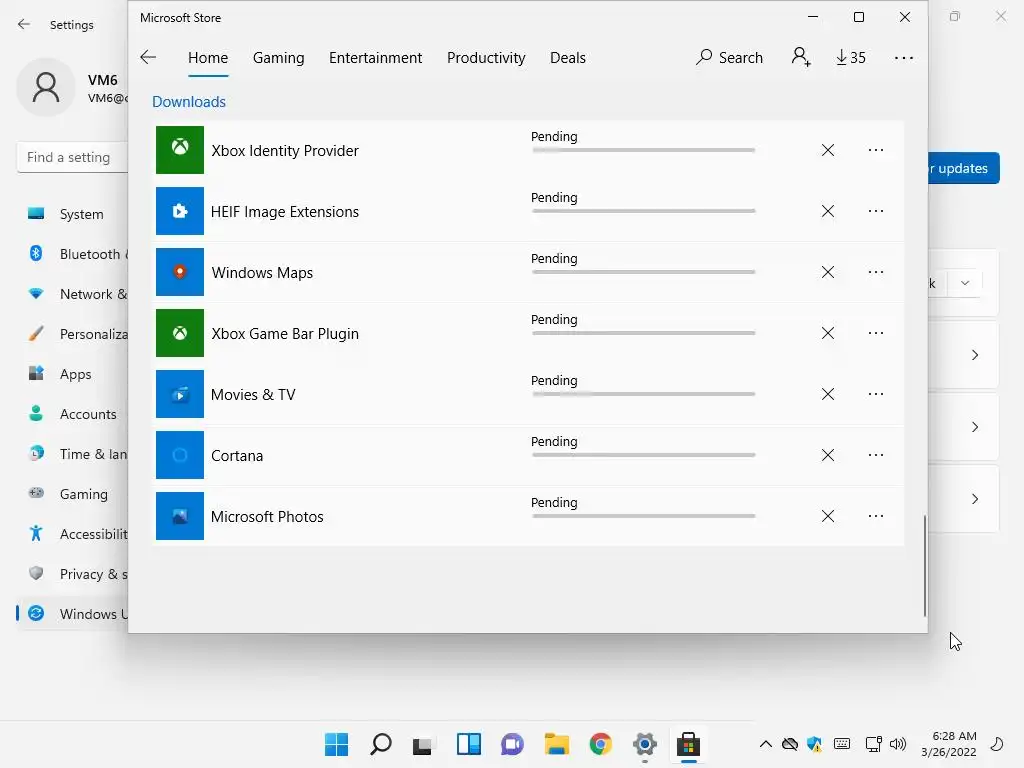Click the Cortana app icon
The height and width of the screenshot is (768, 1024).
(x=180, y=455)
